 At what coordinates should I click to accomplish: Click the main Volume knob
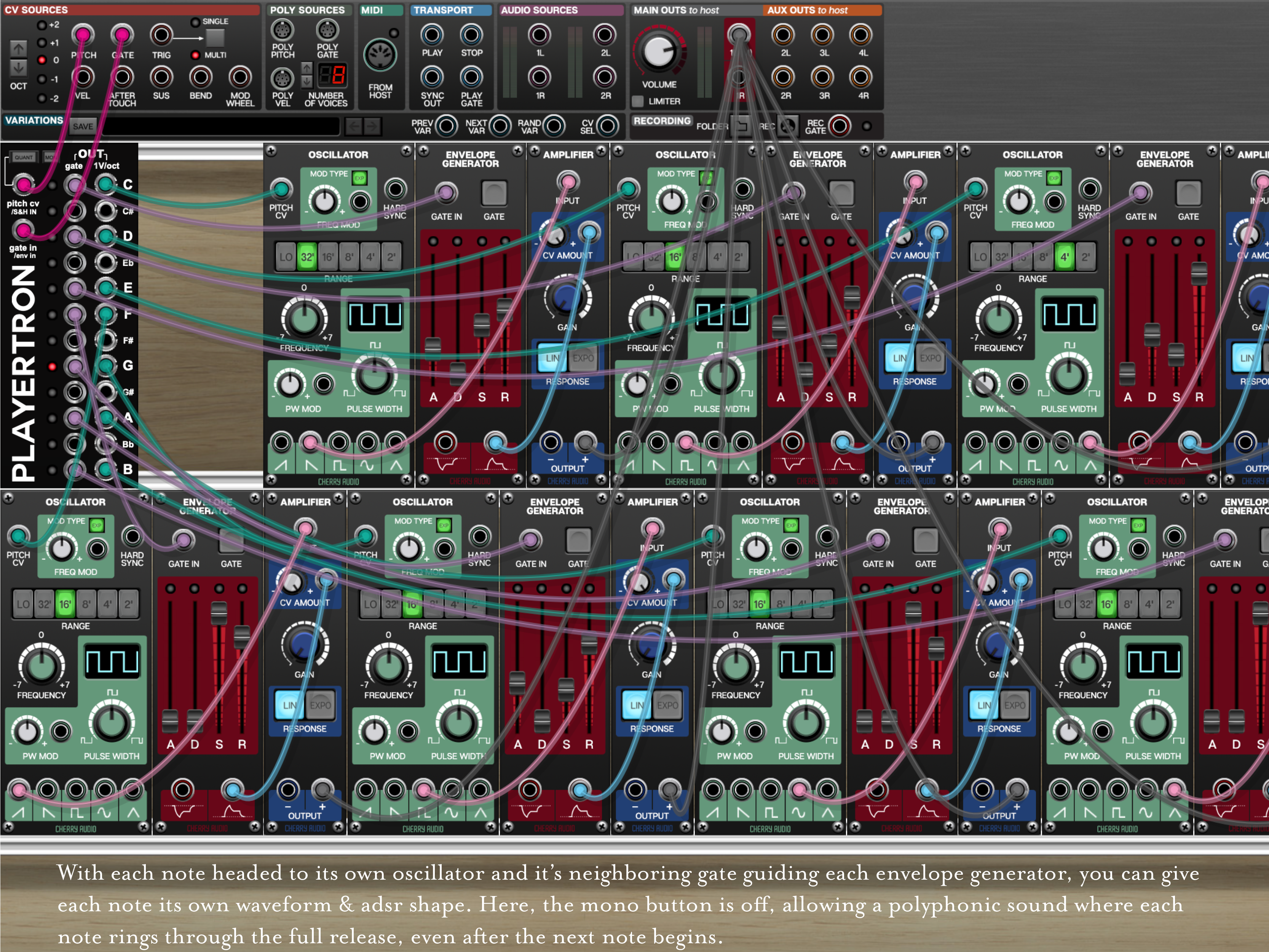click(x=659, y=52)
